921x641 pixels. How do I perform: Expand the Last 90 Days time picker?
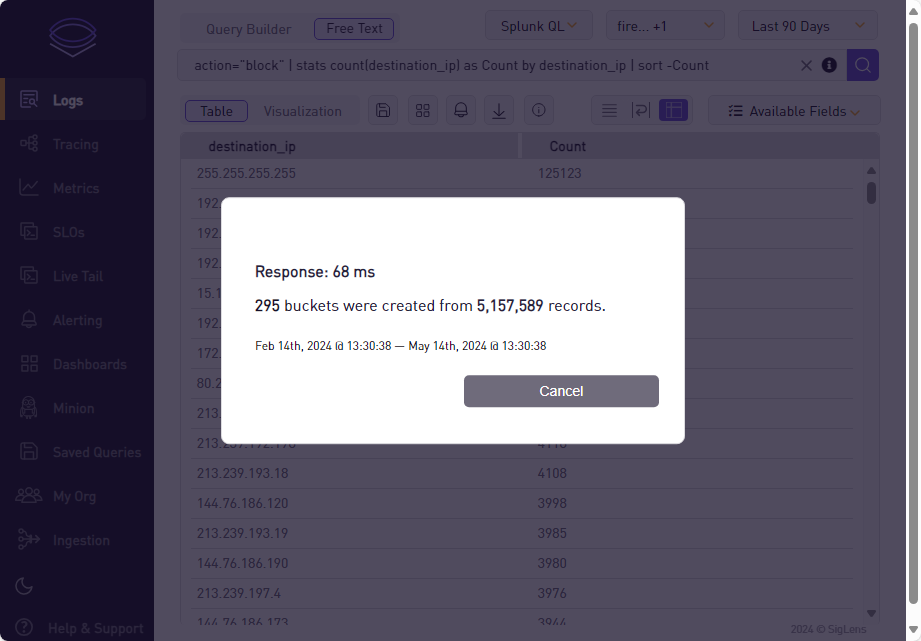pyautogui.click(x=808, y=27)
